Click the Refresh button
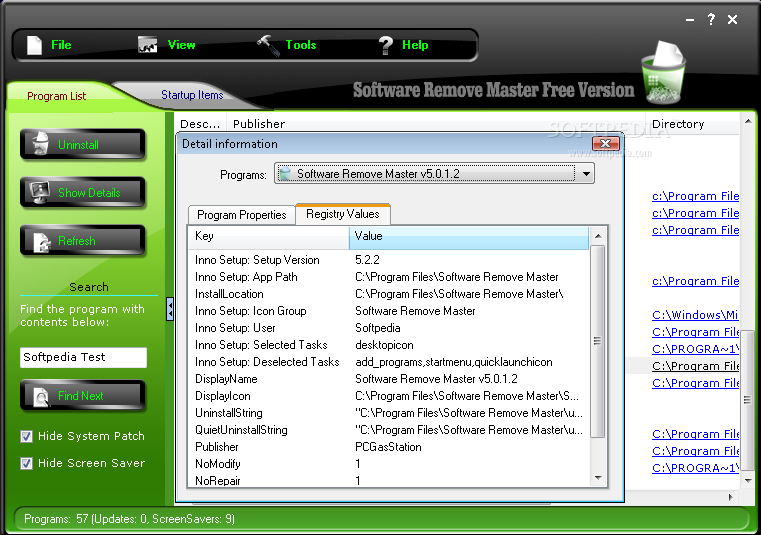This screenshot has width=761, height=535. 83,240
